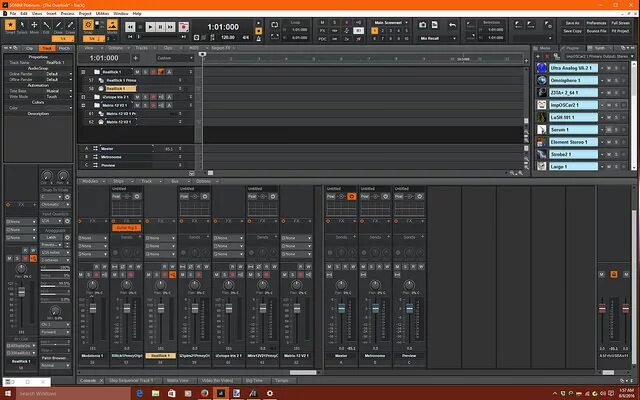
Task: Open the Big Time tab
Action: (x=254, y=380)
